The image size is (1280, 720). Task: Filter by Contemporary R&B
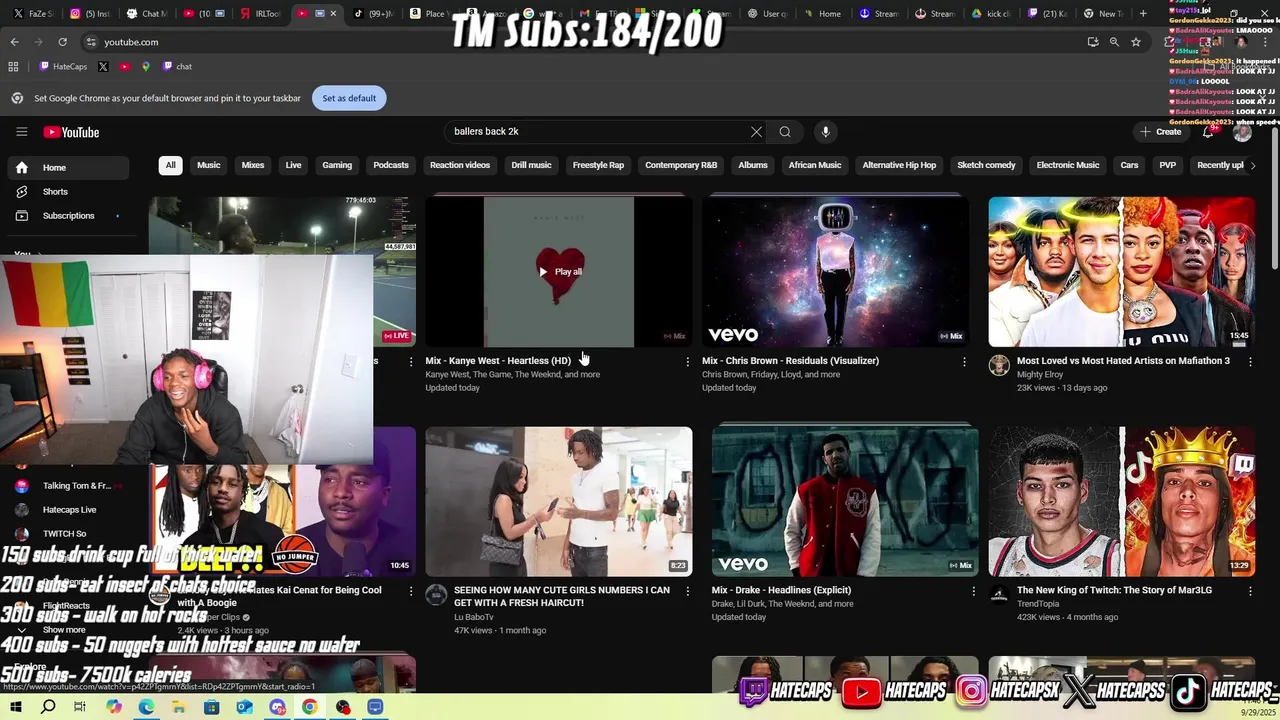[681, 165]
